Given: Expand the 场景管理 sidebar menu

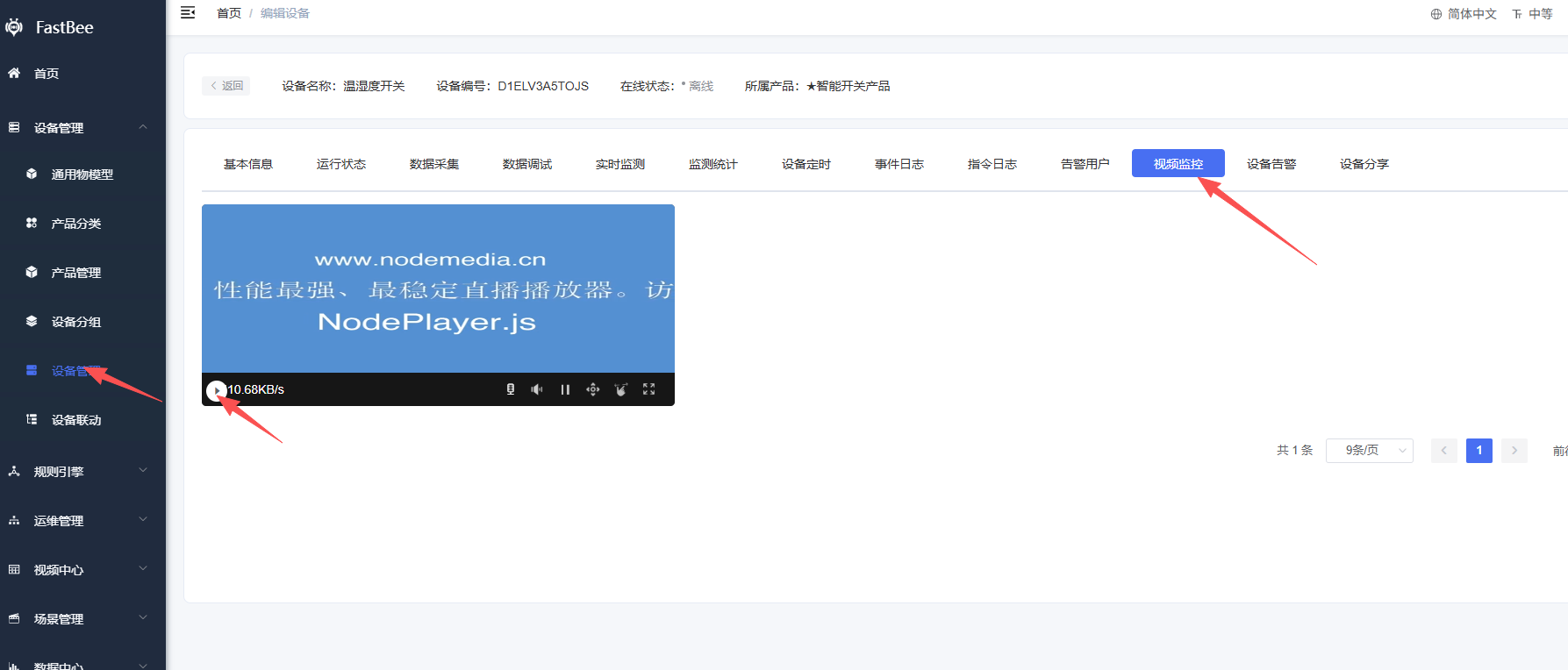Looking at the screenshot, I should (82, 619).
